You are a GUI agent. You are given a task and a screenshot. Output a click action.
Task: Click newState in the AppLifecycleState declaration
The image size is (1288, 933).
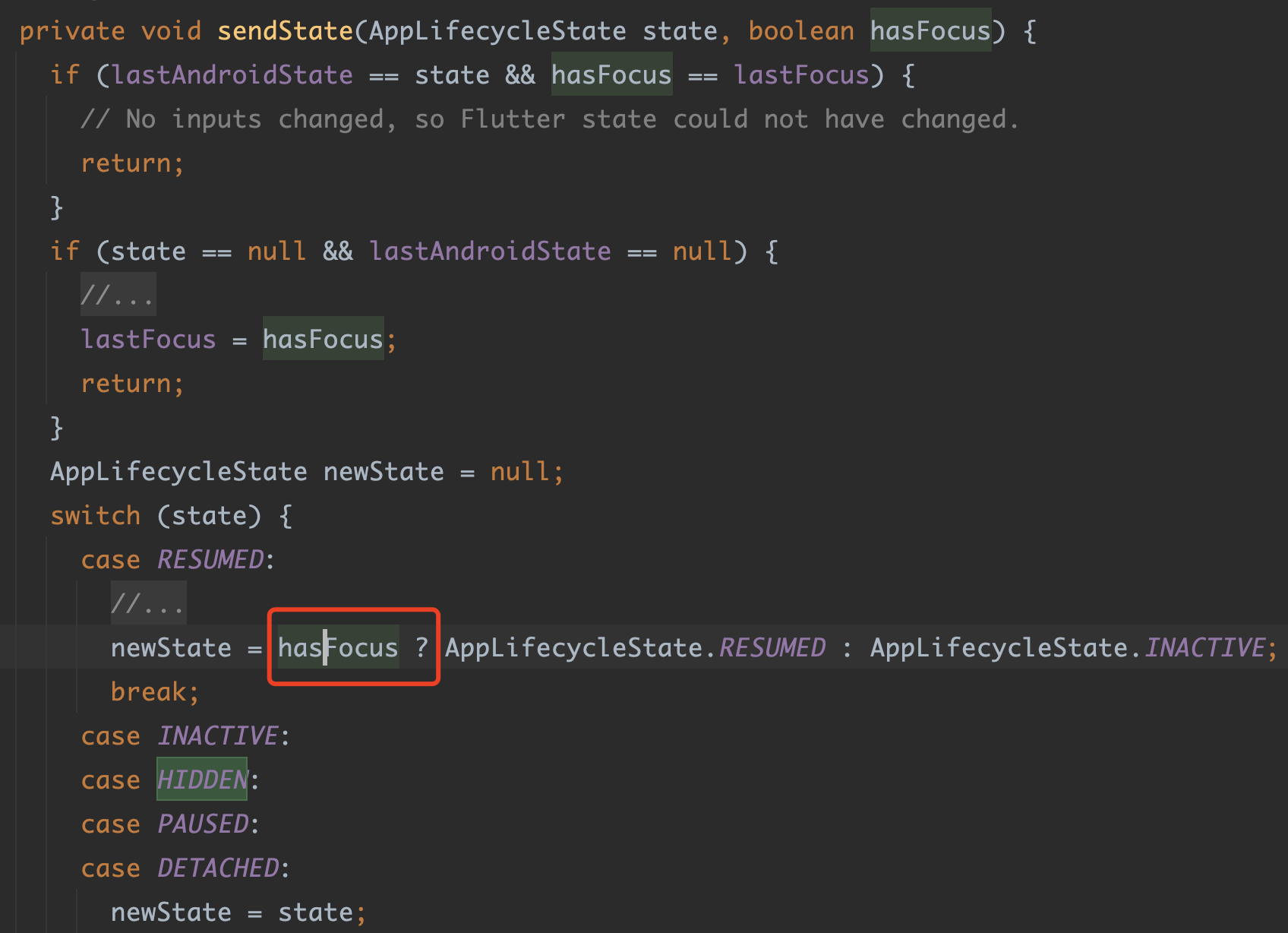384,472
